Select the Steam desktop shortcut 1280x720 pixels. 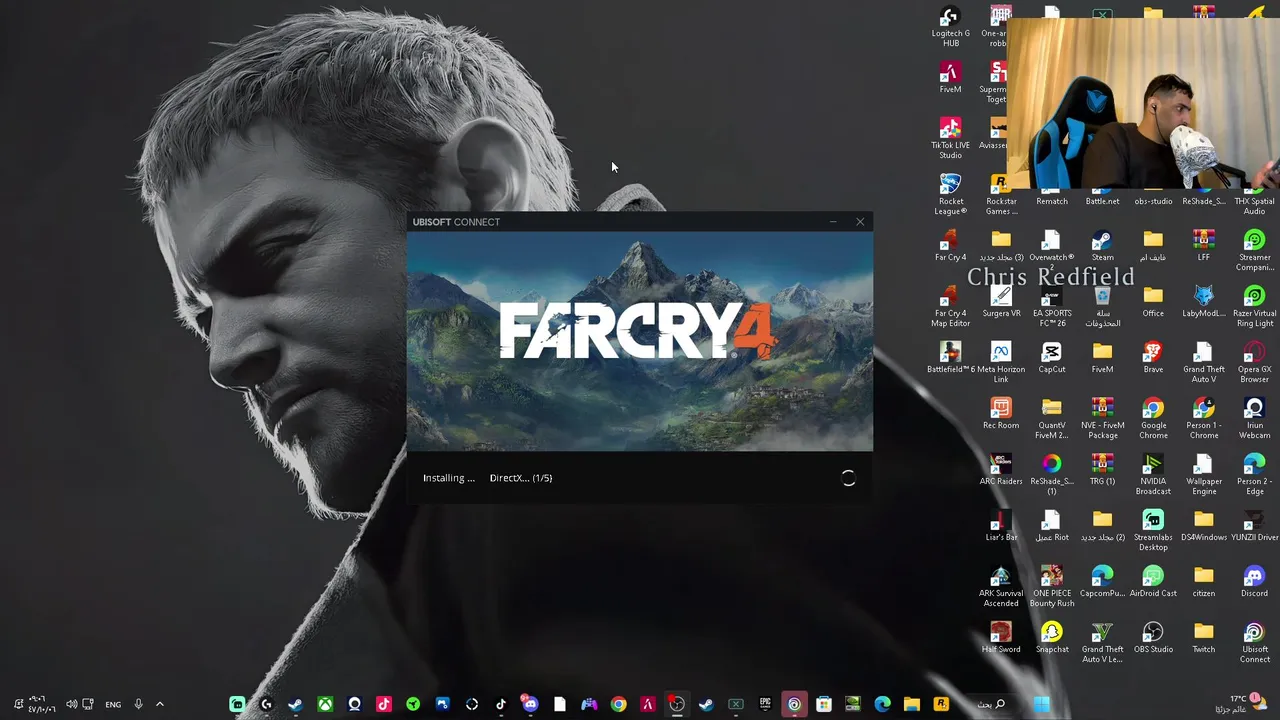(1102, 246)
